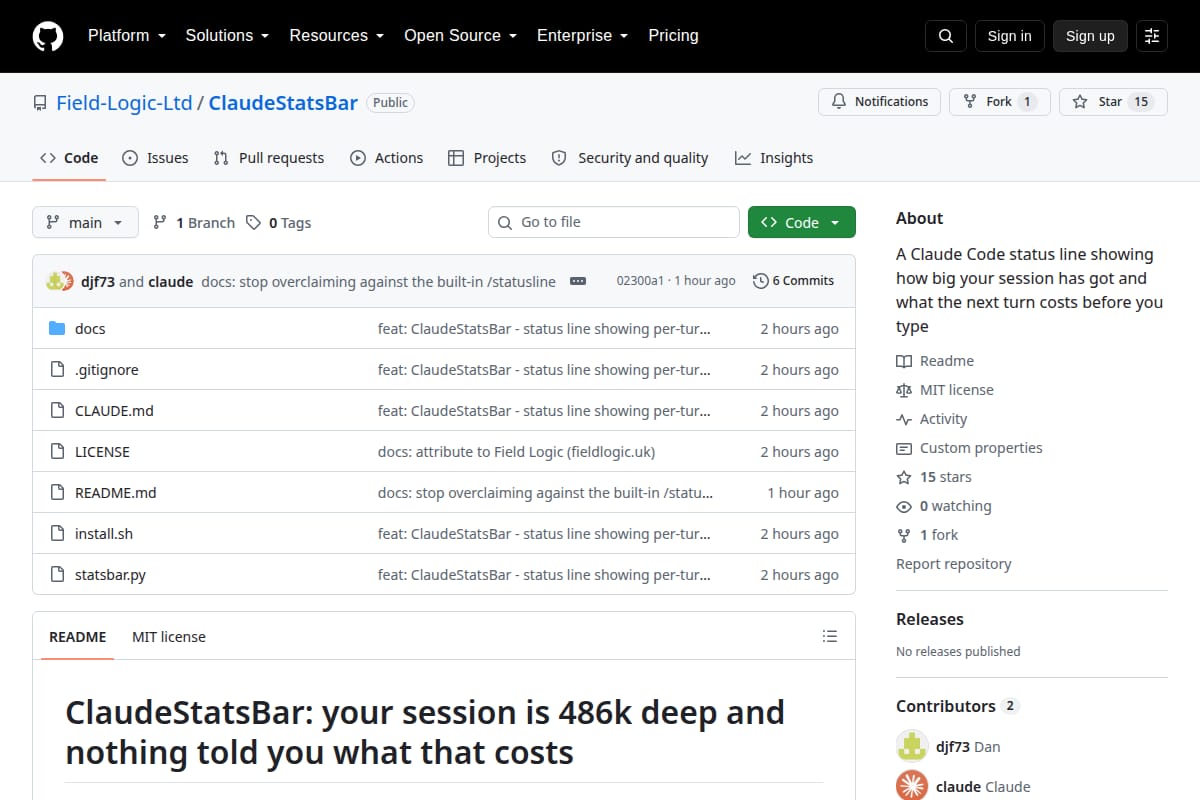Open the README.md file
1200x800 pixels.
click(x=116, y=493)
